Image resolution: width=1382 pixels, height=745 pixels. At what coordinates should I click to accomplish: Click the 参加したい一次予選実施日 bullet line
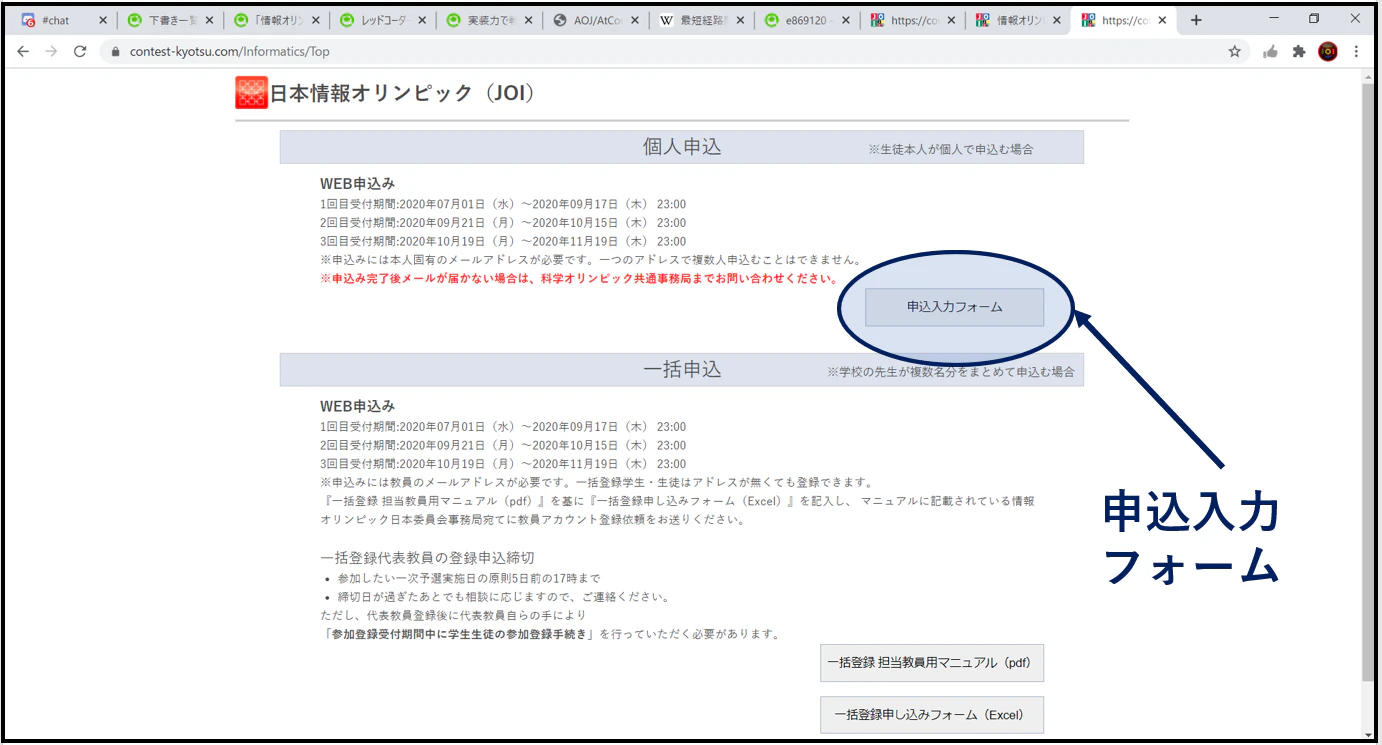pyautogui.click(x=468, y=578)
